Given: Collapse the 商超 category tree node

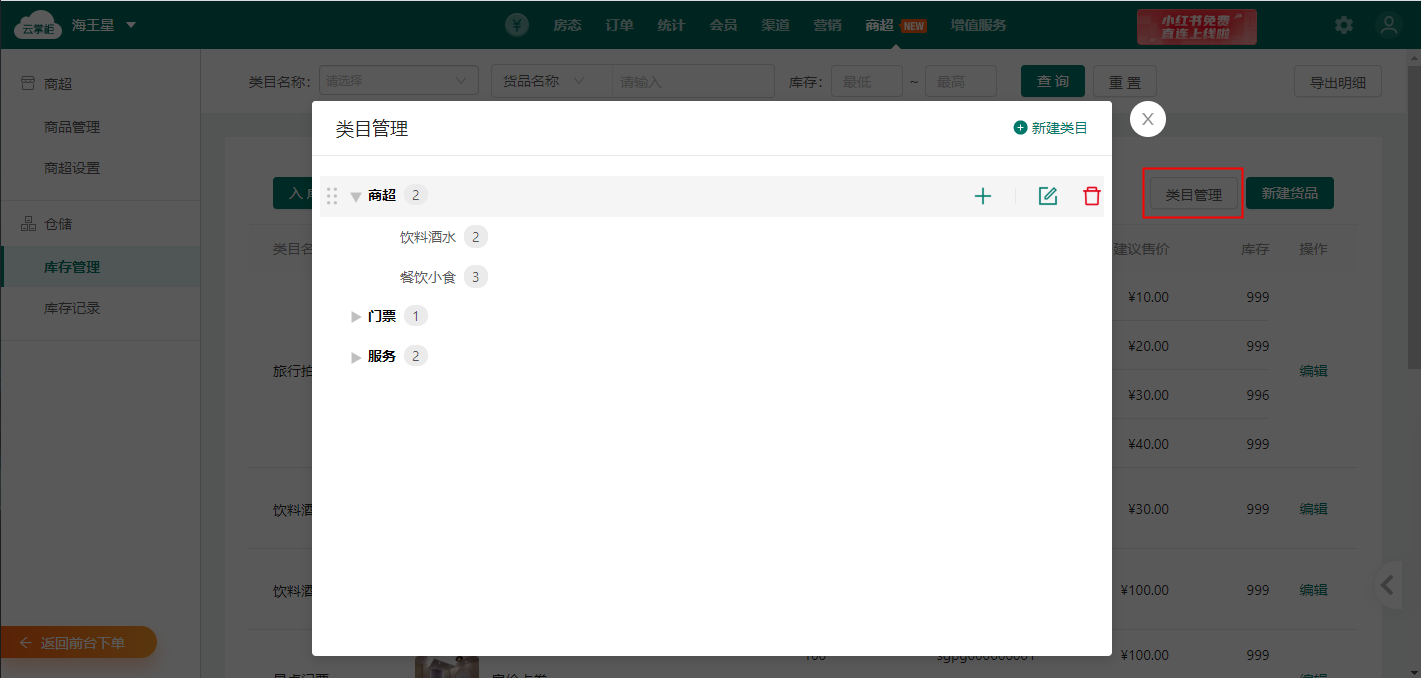Looking at the screenshot, I should [355, 197].
